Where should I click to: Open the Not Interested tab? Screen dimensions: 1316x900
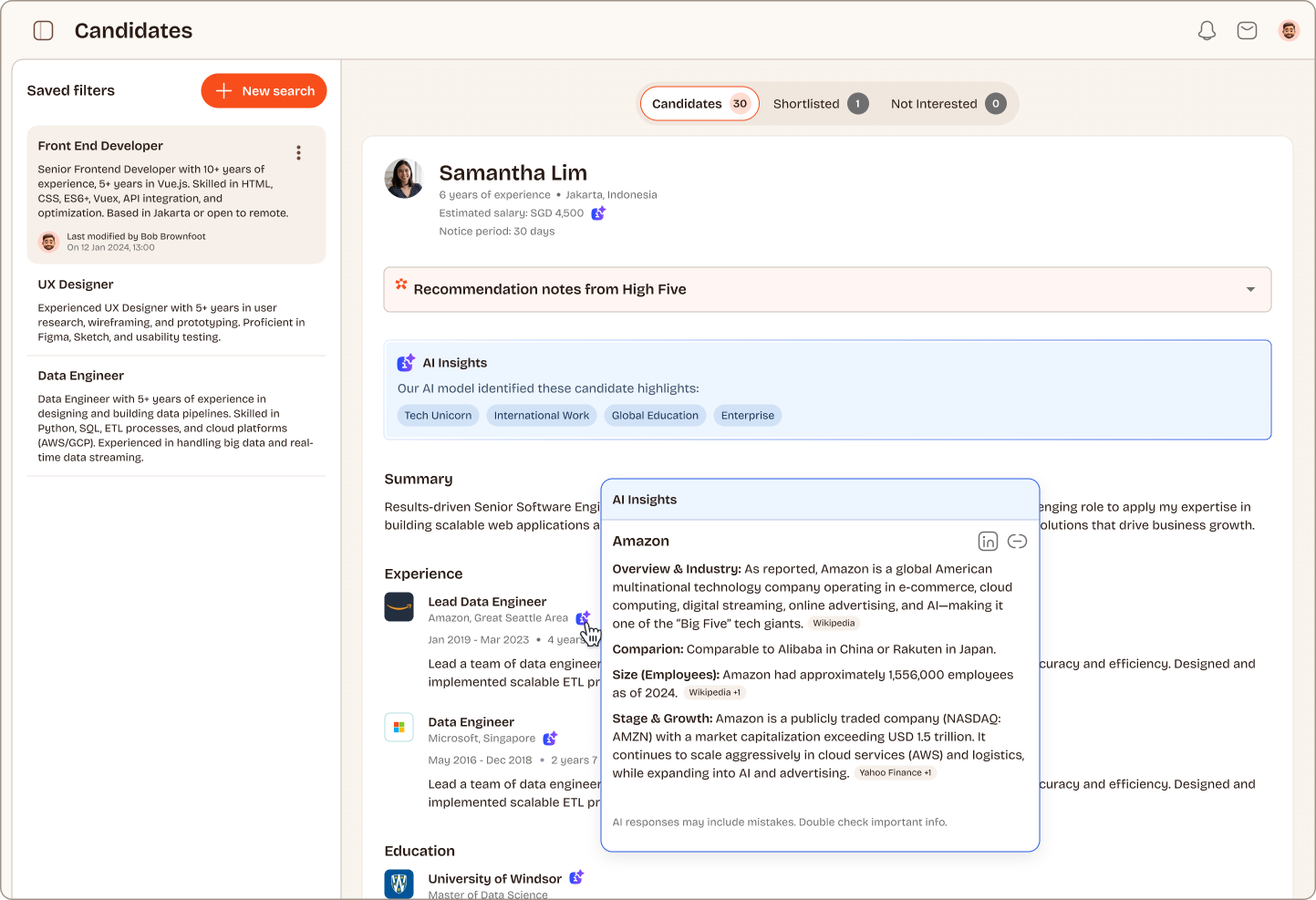(933, 103)
